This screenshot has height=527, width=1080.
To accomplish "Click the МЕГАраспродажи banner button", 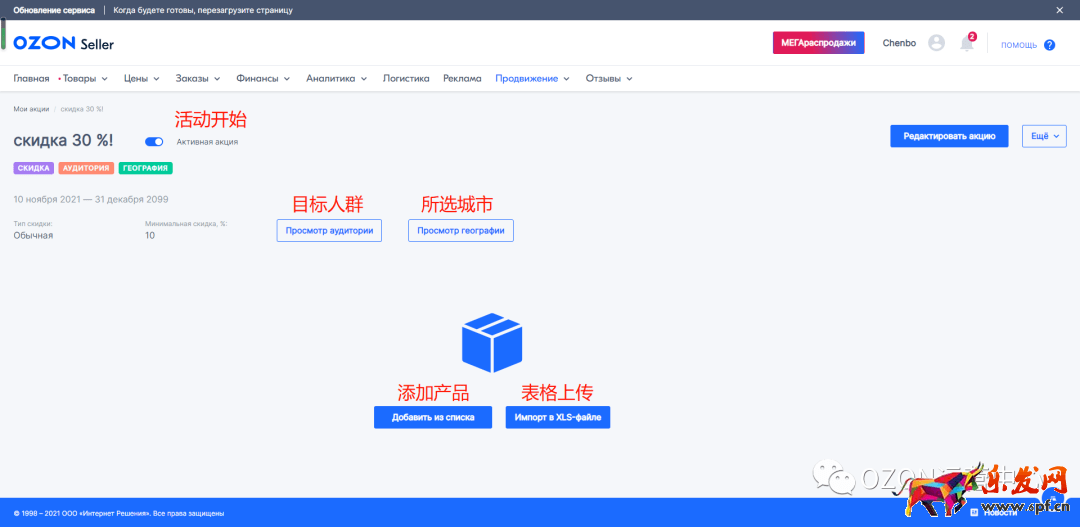I will [818, 43].
